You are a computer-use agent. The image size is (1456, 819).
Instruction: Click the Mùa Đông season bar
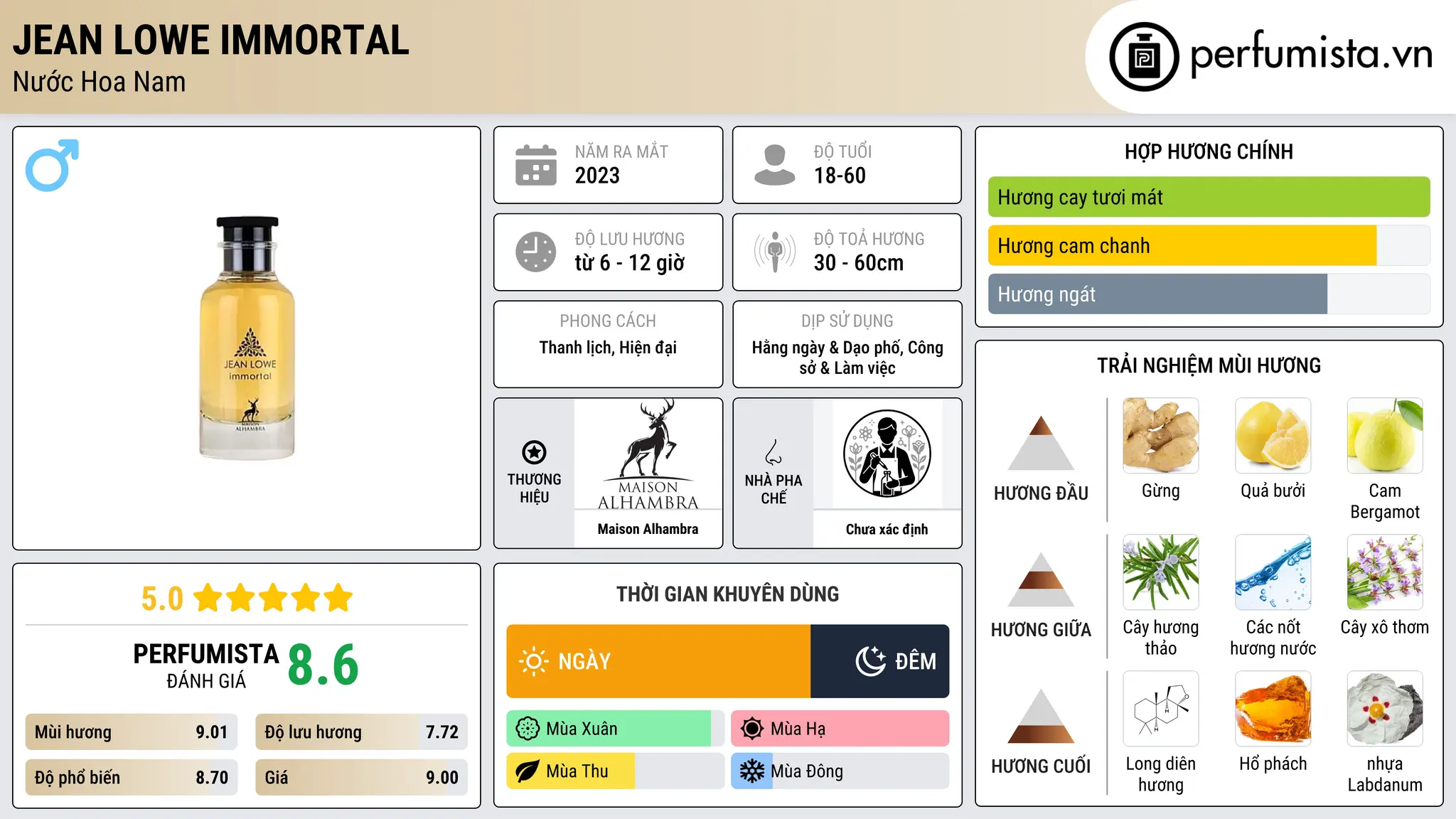(x=840, y=771)
